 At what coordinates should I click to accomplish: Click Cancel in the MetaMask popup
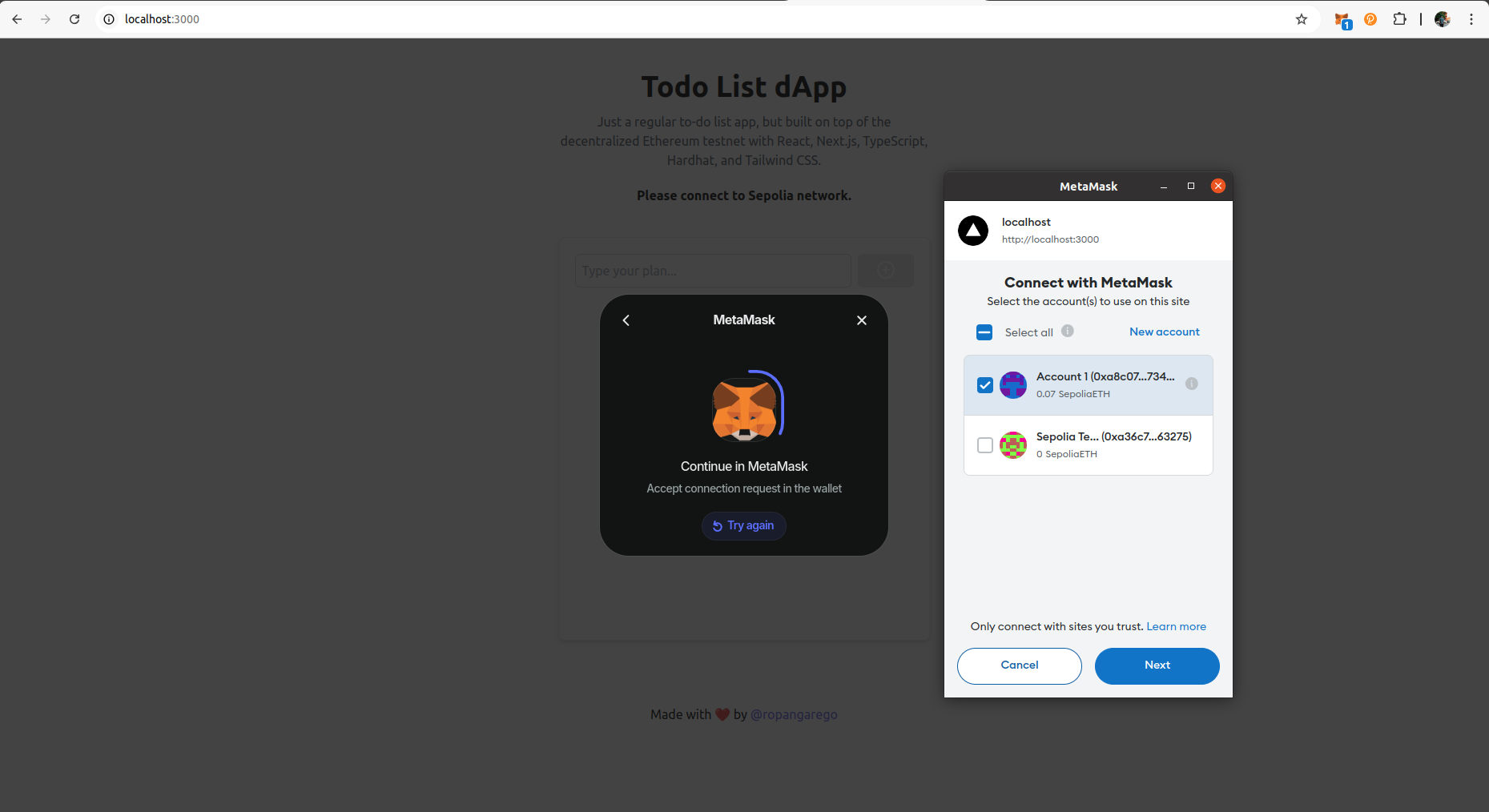(x=1020, y=666)
